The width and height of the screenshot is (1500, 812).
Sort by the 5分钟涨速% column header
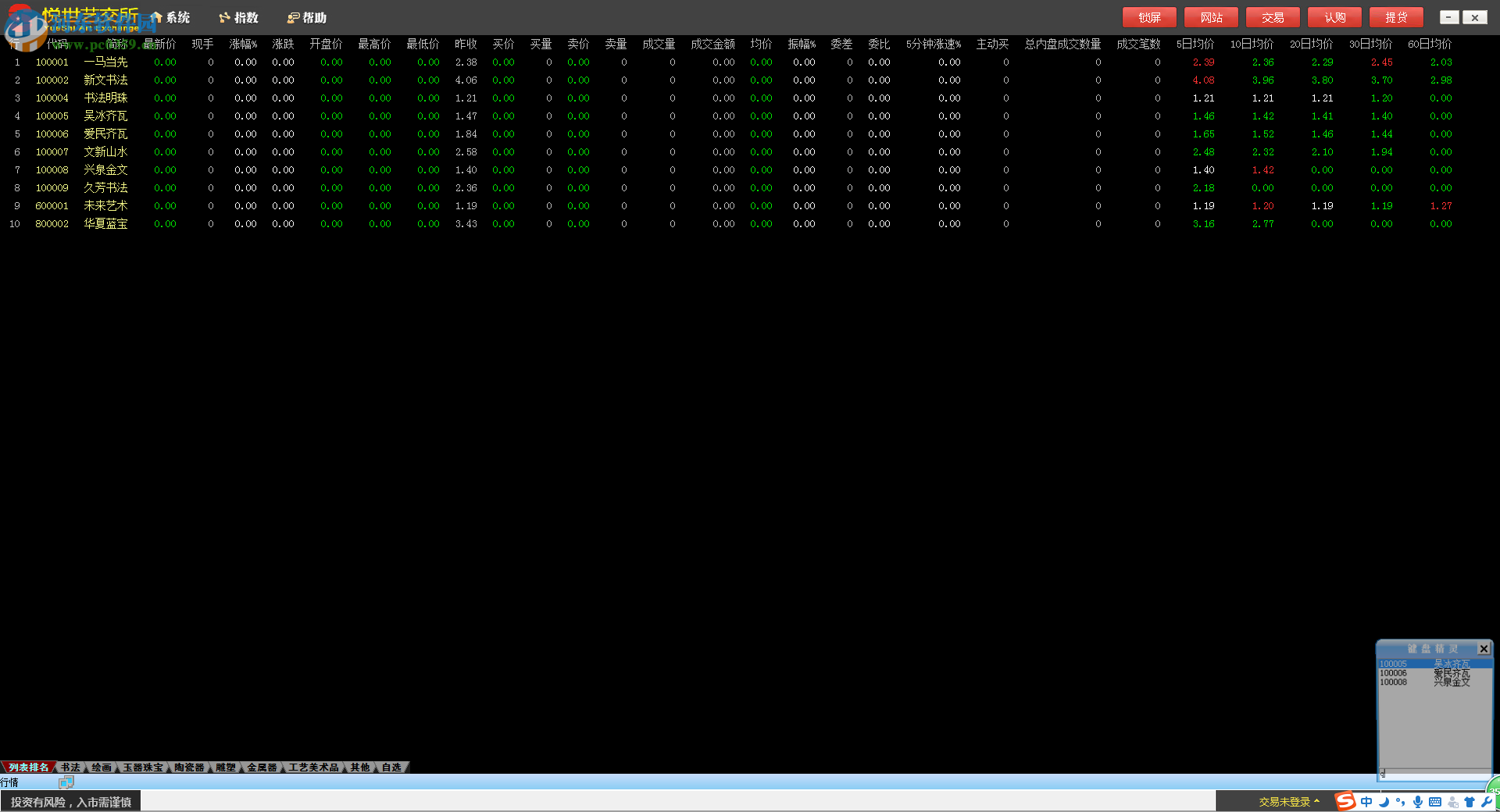click(934, 45)
